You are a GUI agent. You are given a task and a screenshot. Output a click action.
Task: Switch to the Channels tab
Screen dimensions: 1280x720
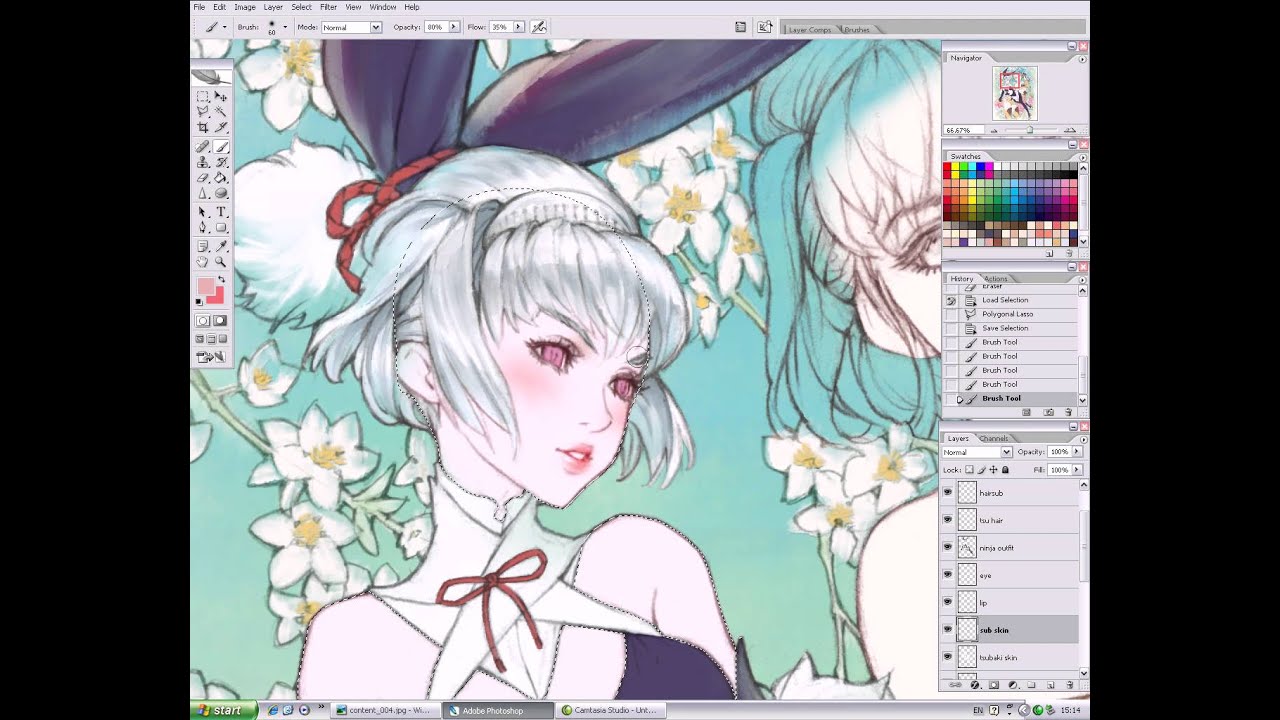994,438
